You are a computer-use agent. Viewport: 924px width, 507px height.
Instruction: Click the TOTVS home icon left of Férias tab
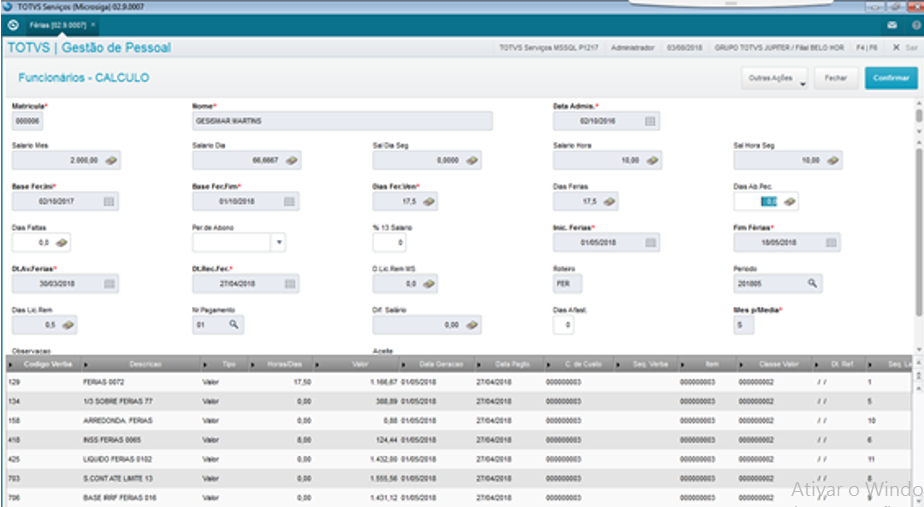13,25
